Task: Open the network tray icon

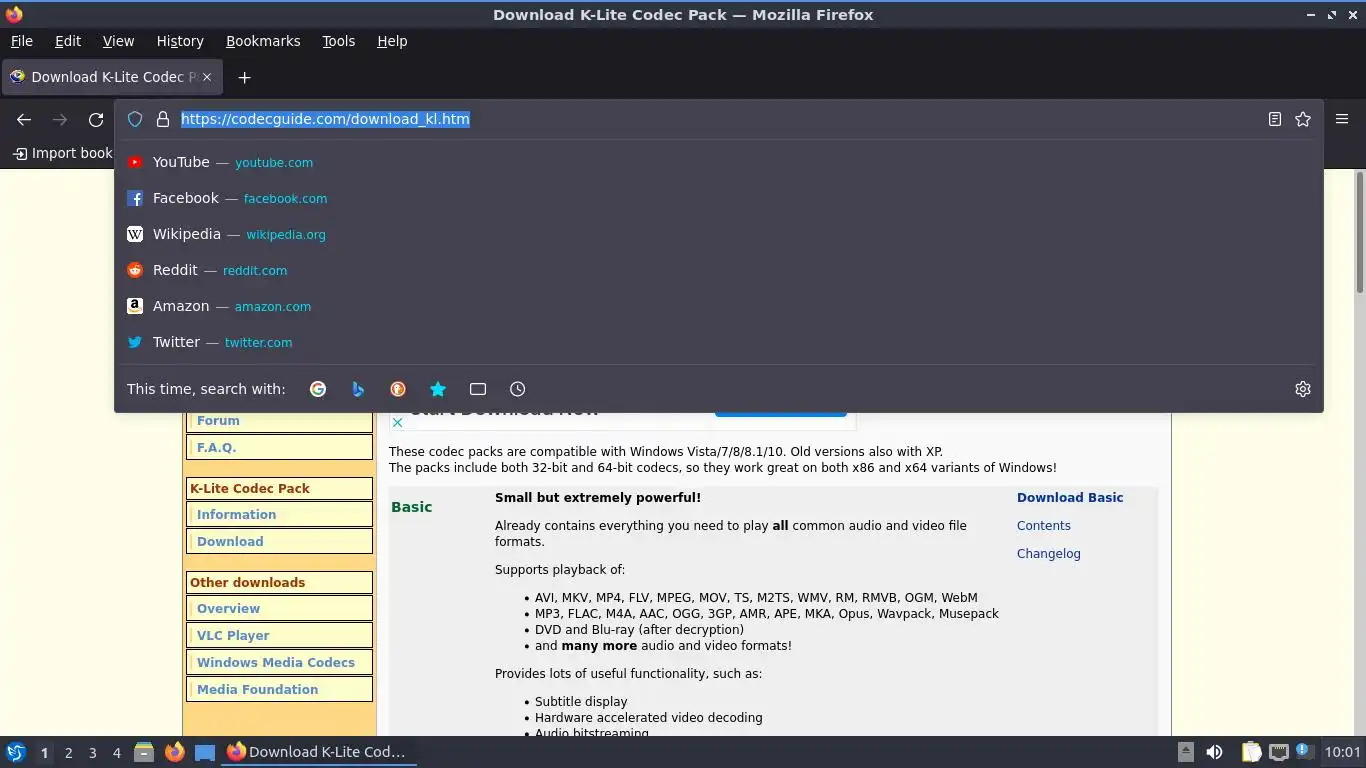Action: [x=1278, y=752]
